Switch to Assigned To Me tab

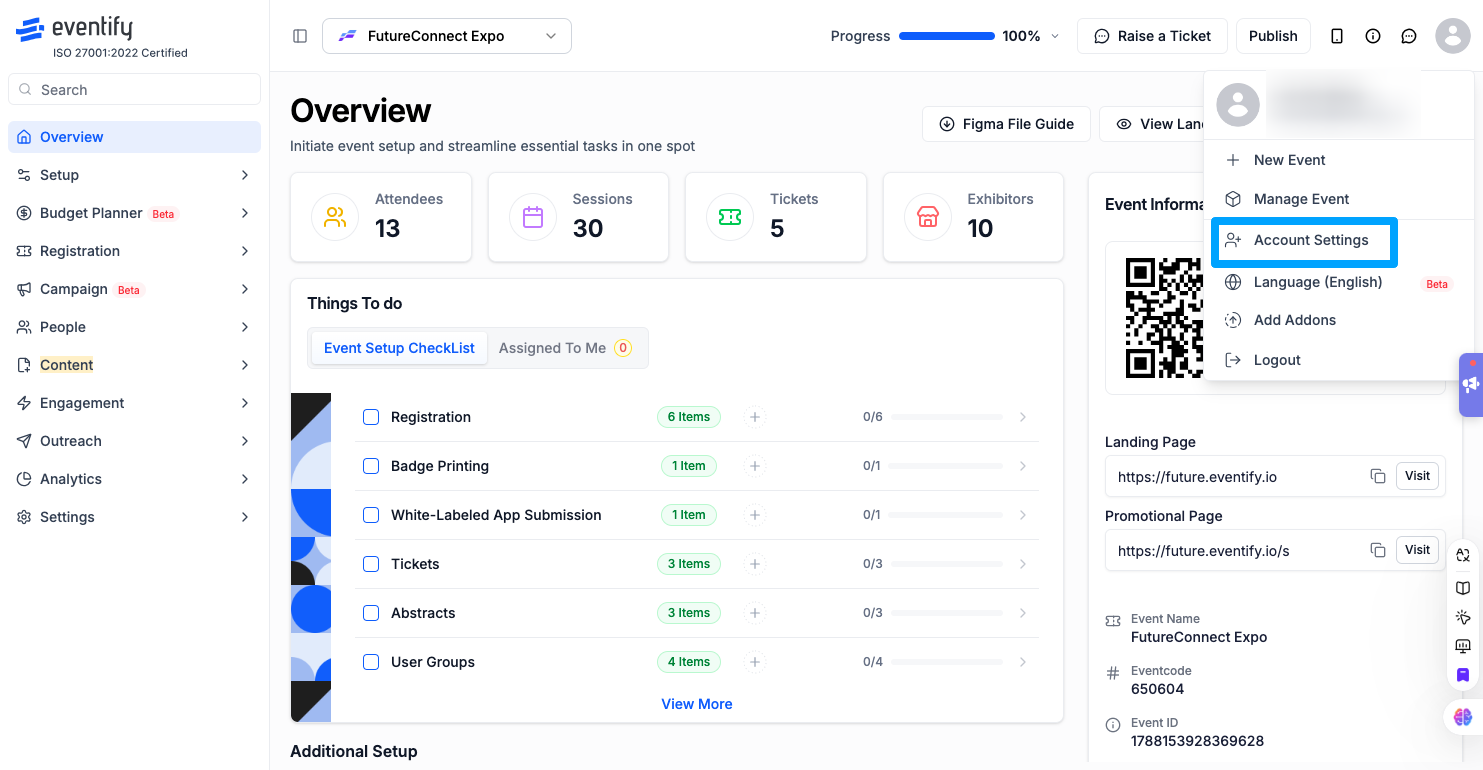[565, 348]
